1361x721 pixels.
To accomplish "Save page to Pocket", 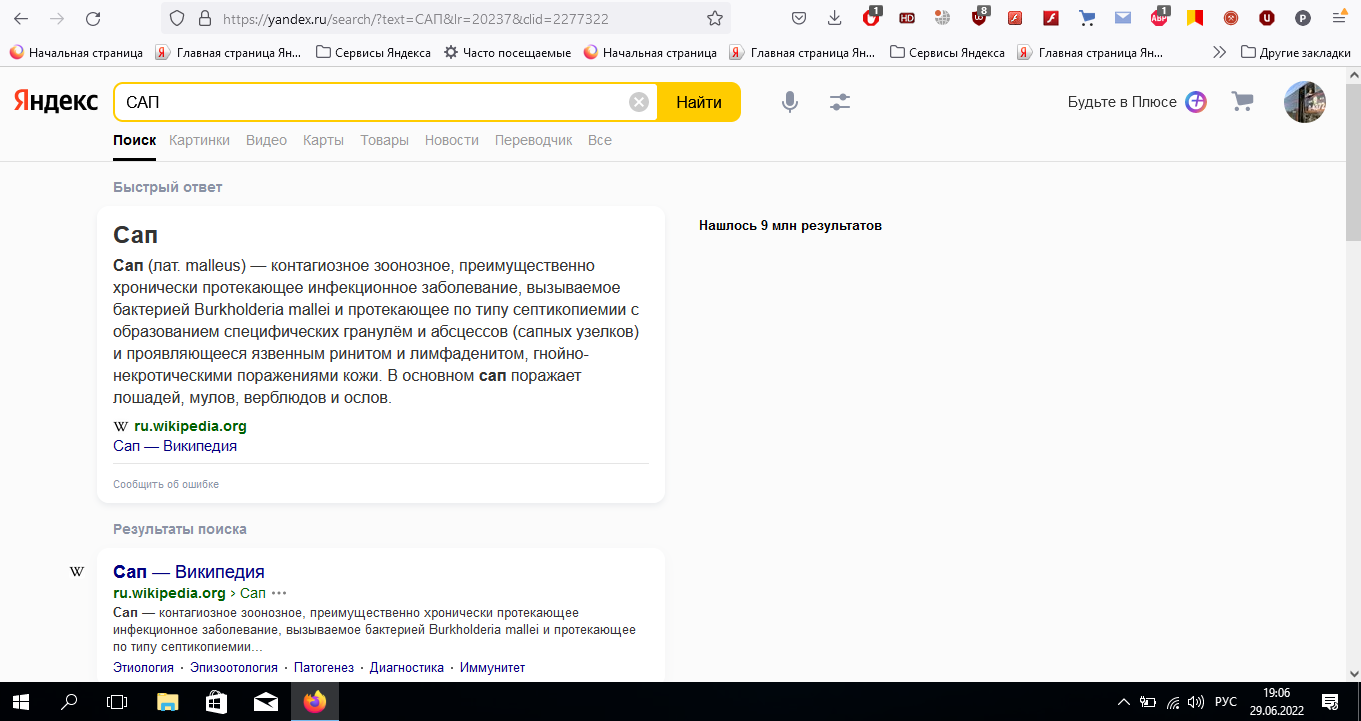I will [x=799, y=18].
